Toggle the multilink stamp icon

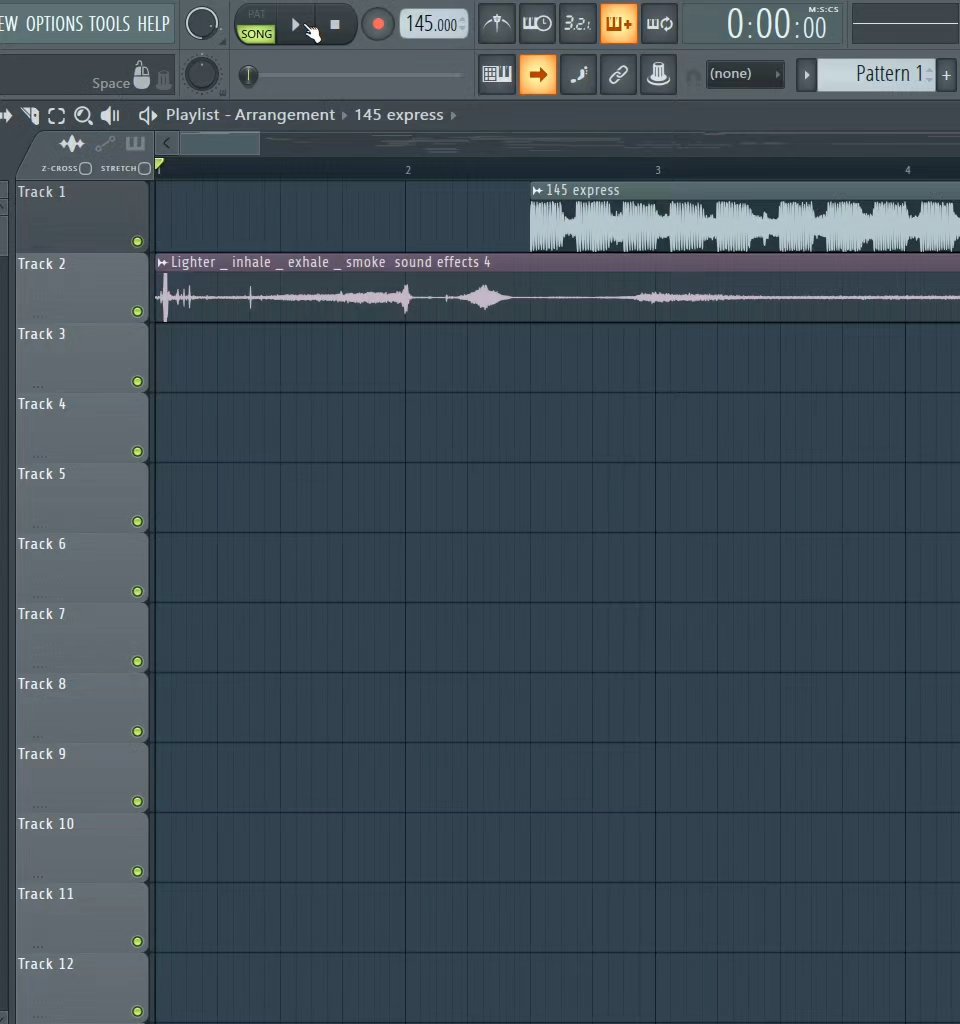pos(658,74)
